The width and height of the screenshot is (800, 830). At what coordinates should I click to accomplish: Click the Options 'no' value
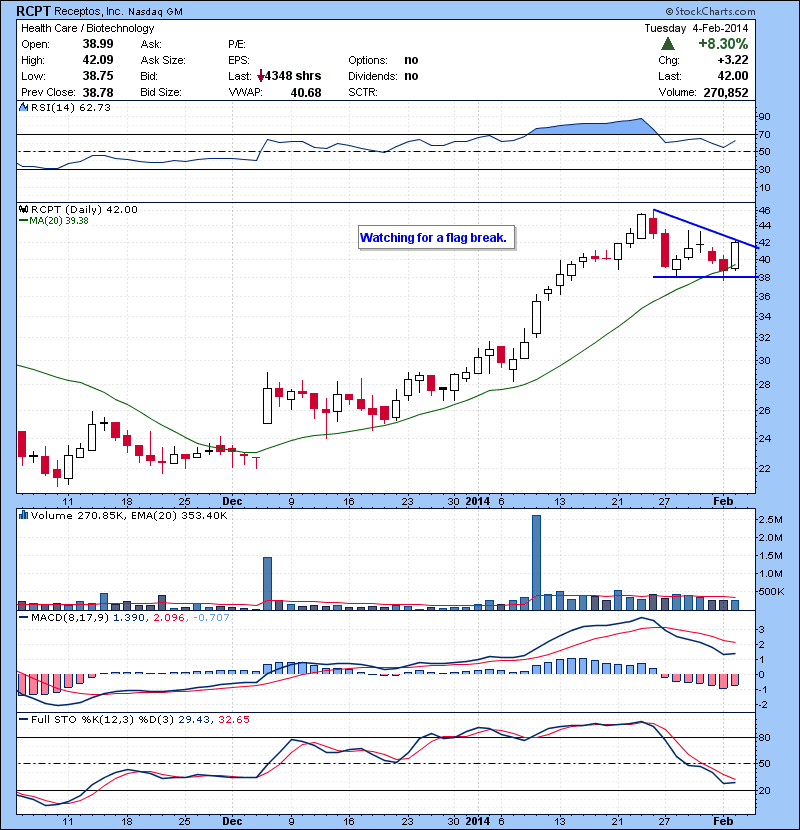pyautogui.click(x=411, y=60)
